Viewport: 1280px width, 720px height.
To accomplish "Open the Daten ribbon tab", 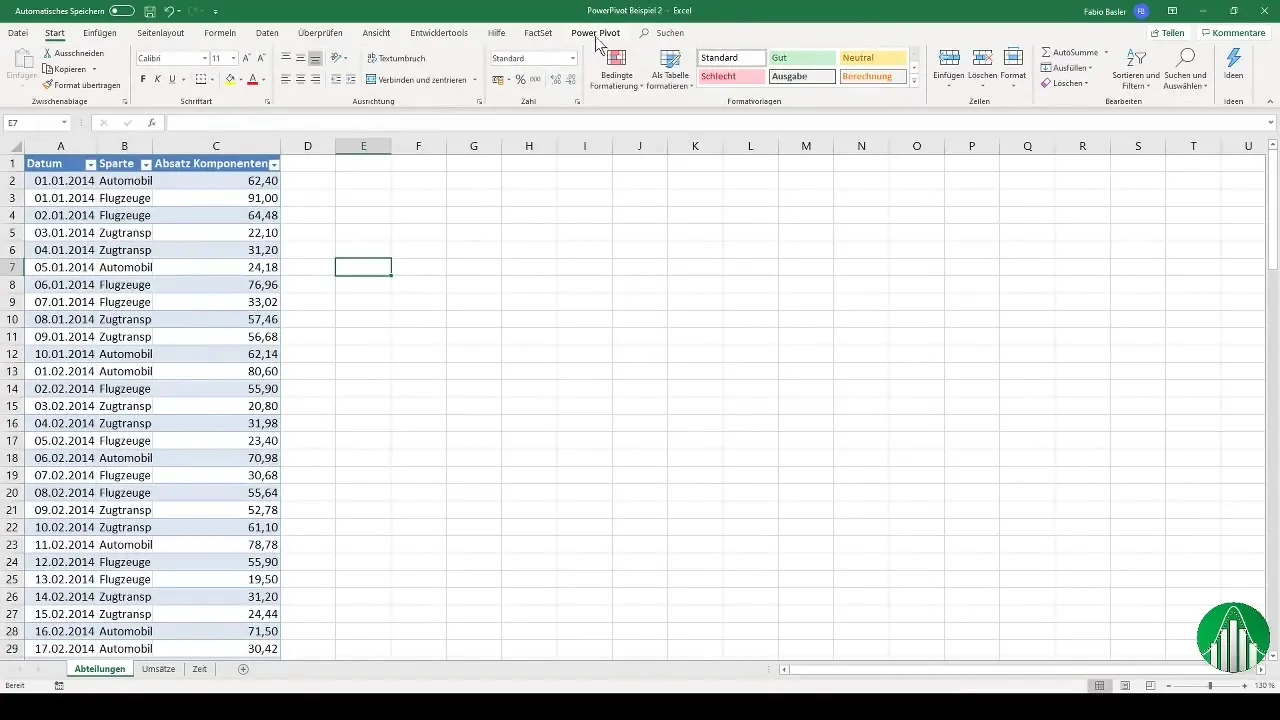I will [267, 33].
